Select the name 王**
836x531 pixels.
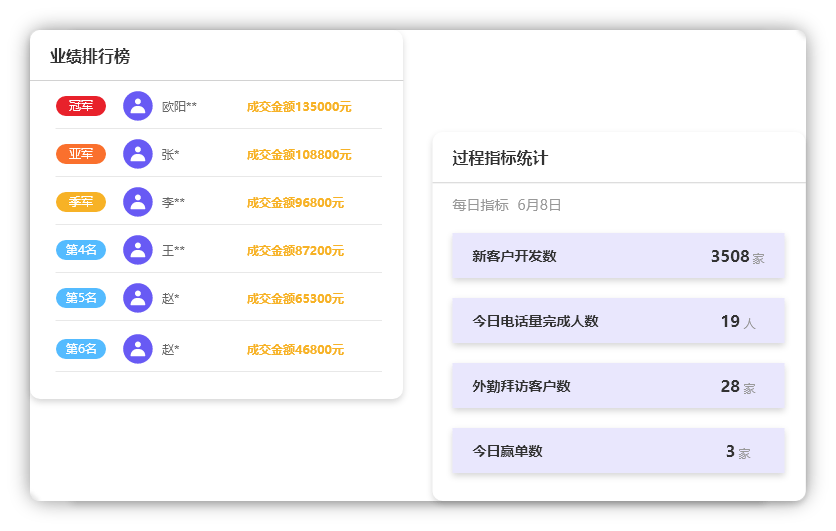[173, 251]
